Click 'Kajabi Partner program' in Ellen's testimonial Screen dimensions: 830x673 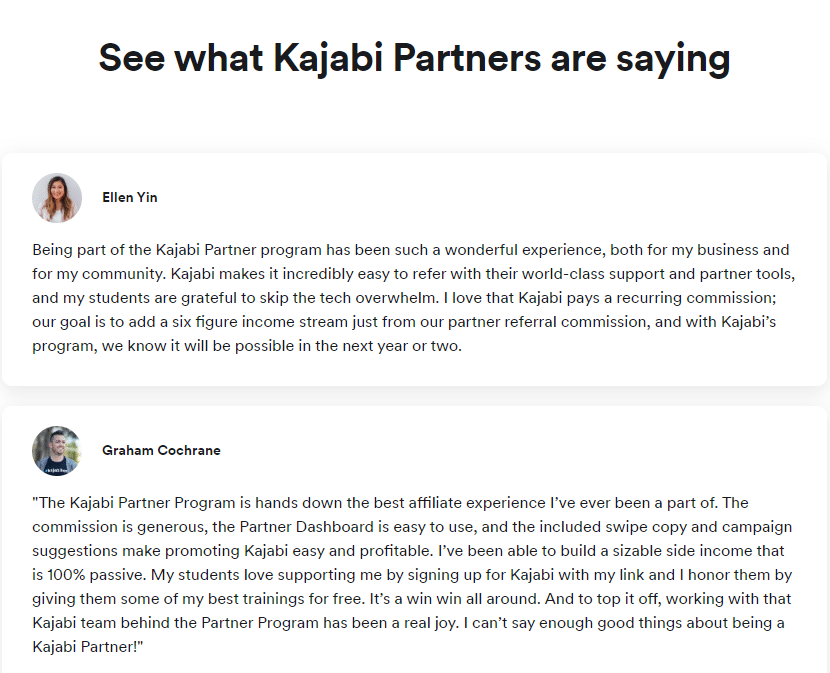point(239,250)
